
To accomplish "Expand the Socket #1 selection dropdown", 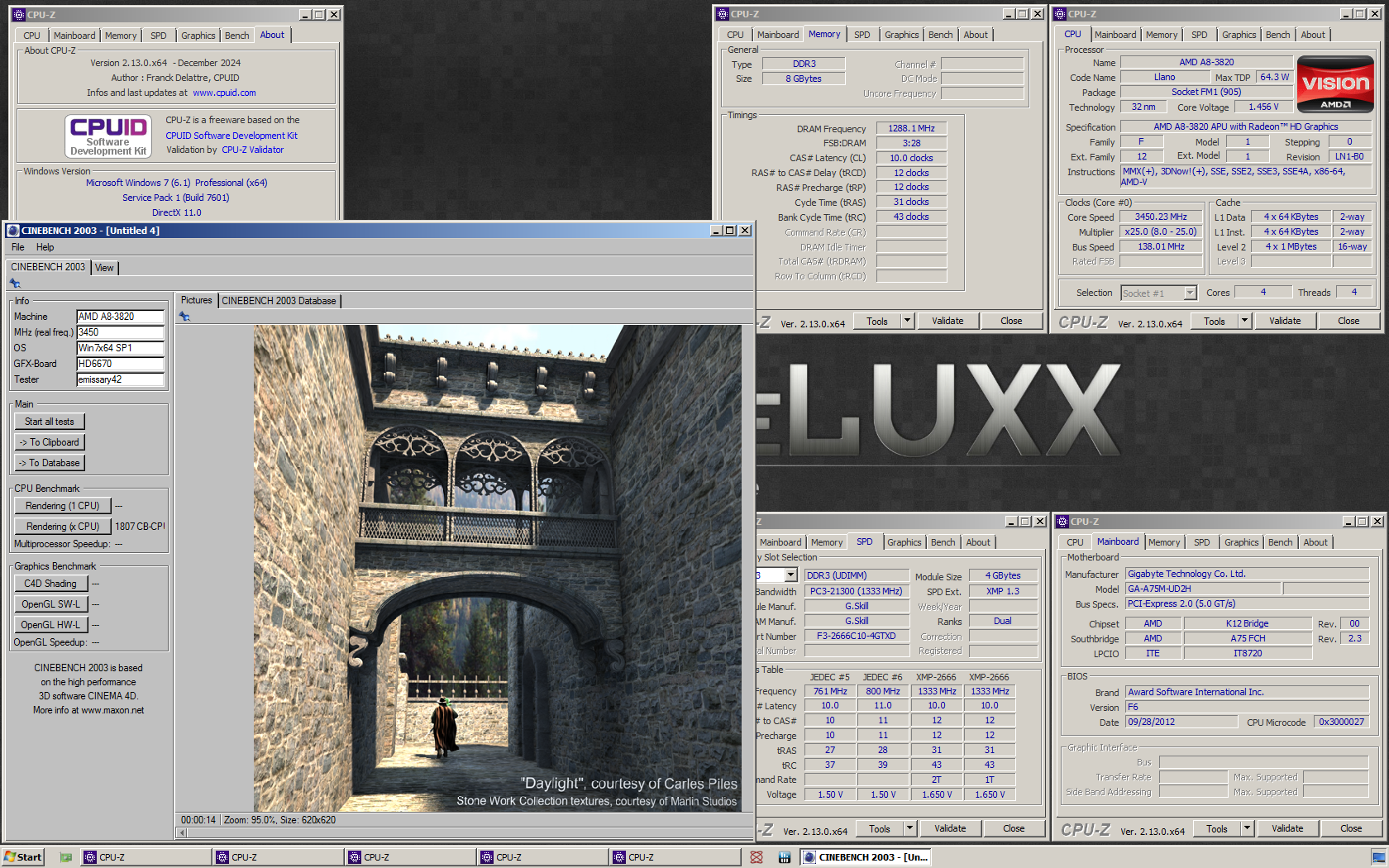I will coord(1190,293).
